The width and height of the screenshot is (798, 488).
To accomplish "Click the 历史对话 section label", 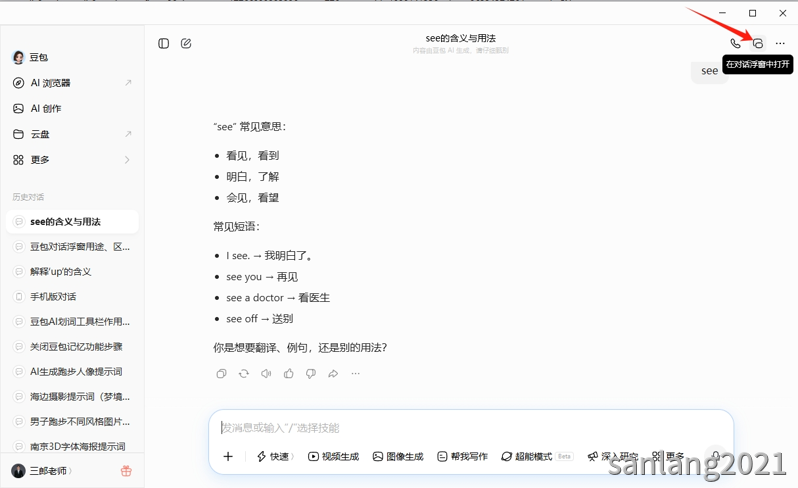I will 28,197.
